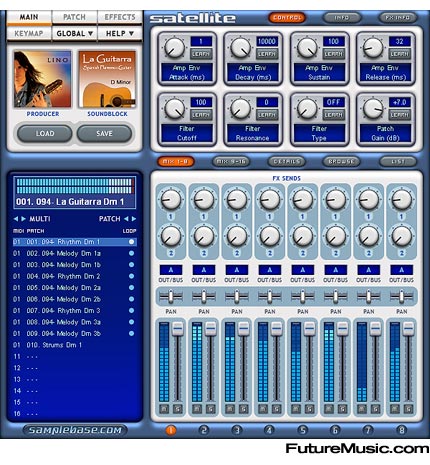The height and width of the screenshot is (465, 430).
Task: Select channel 1 button at bottom
Action: pyautogui.click(x=170, y=430)
